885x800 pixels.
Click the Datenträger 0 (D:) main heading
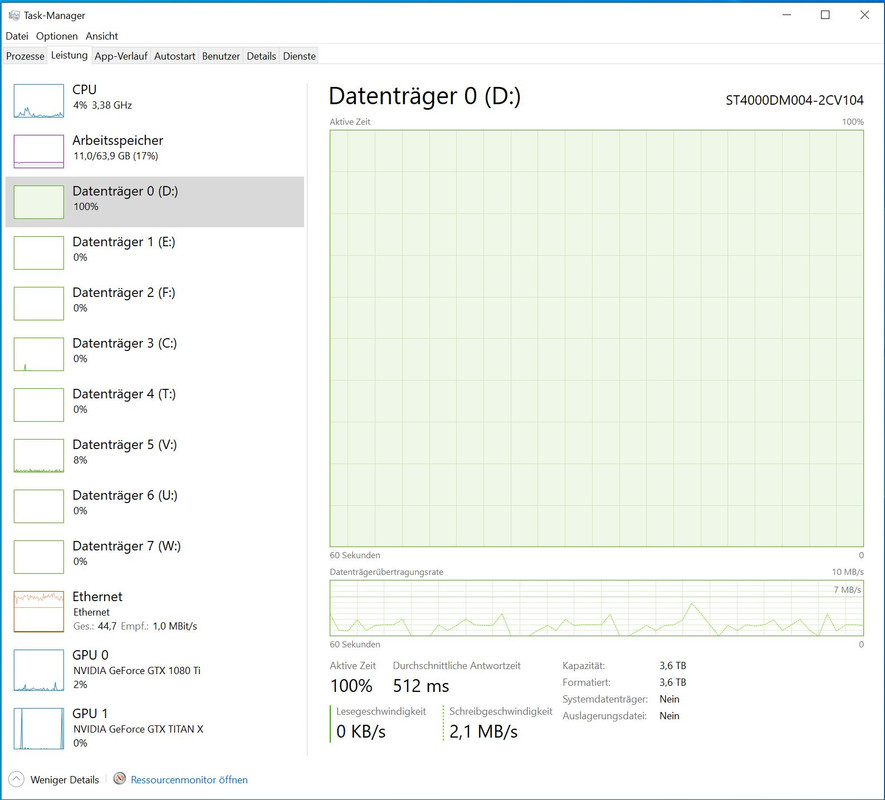pyautogui.click(x=424, y=97)
